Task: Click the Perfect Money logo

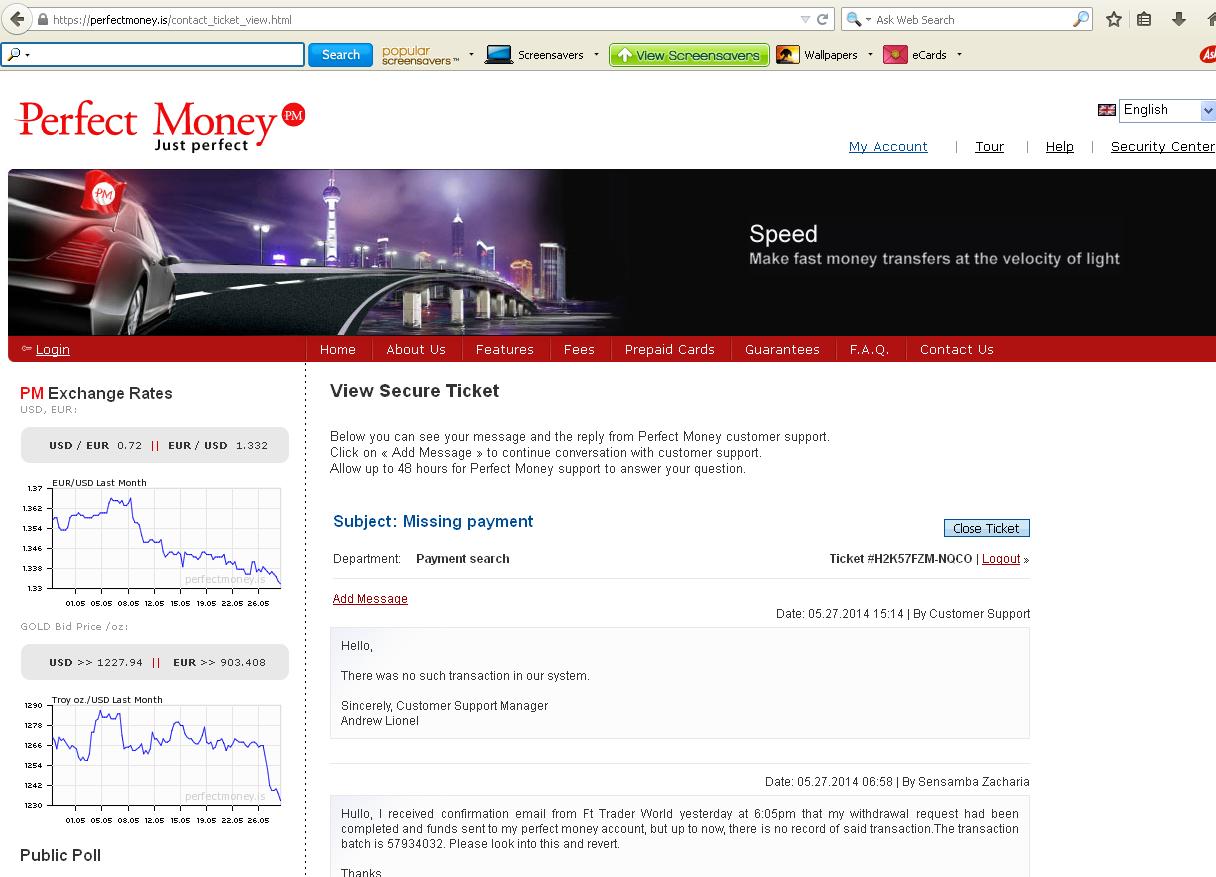Action: point(160,125)
